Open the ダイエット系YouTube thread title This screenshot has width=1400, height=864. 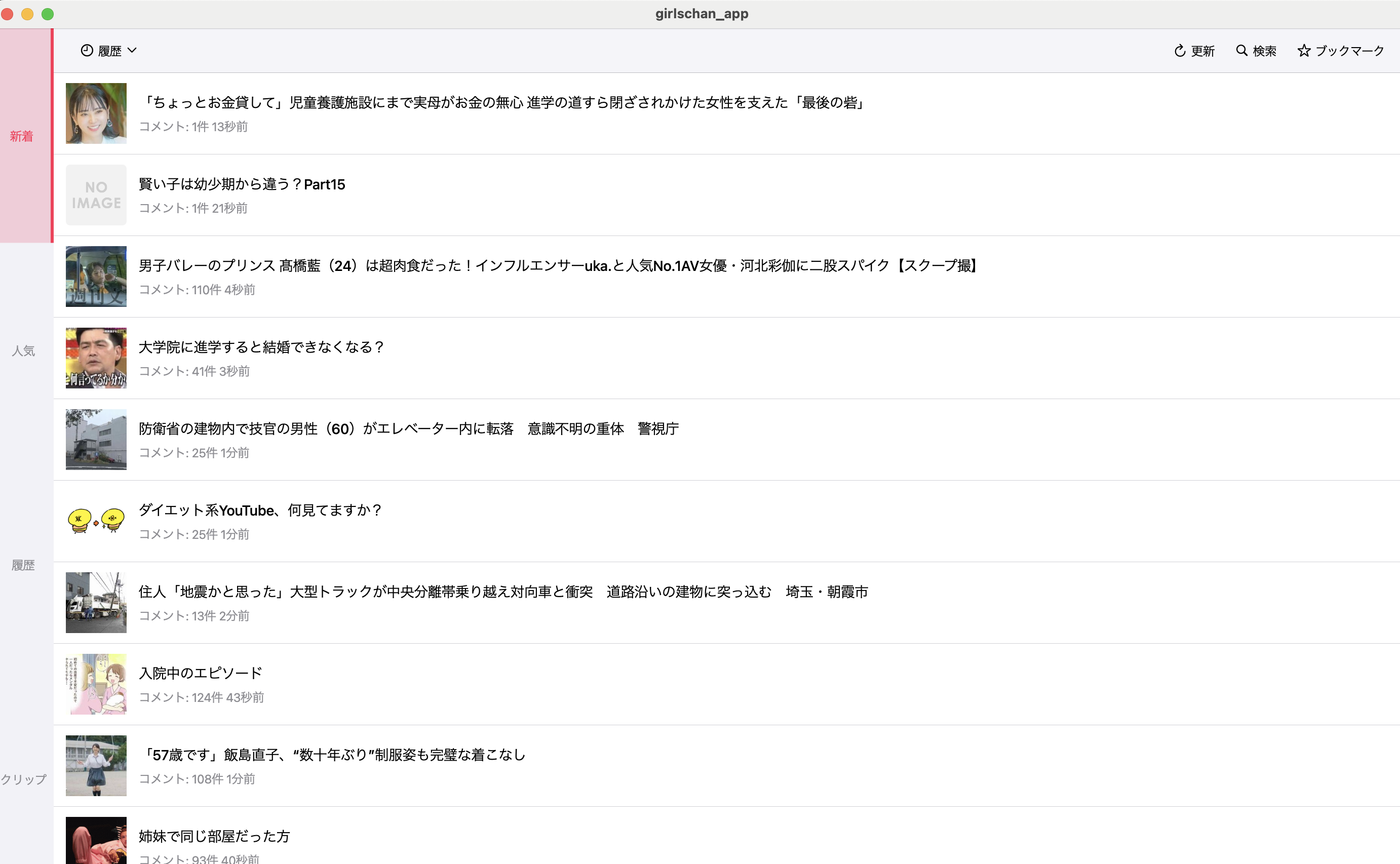(x=260, y=509)
